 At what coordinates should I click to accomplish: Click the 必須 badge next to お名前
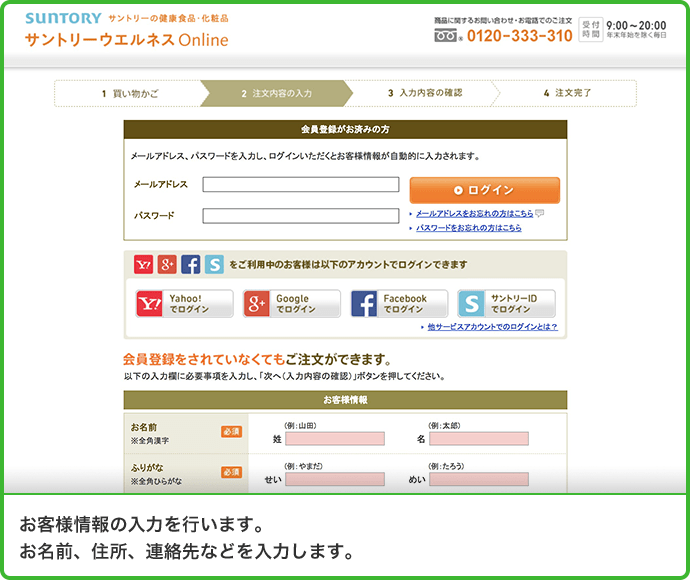[231, 432]
